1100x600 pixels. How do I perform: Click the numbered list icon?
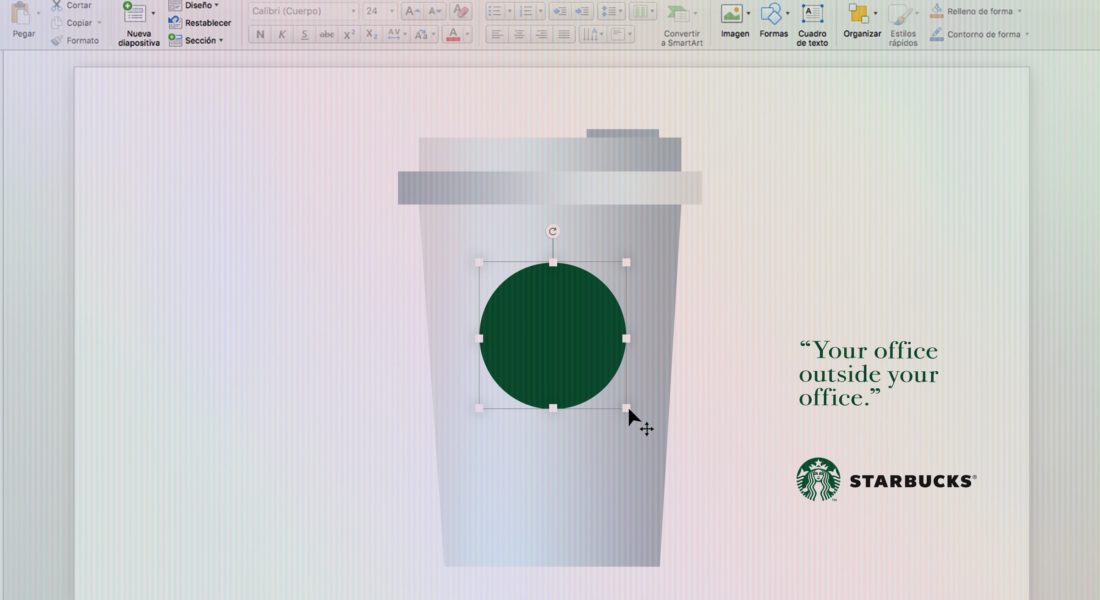coord(525,11)
